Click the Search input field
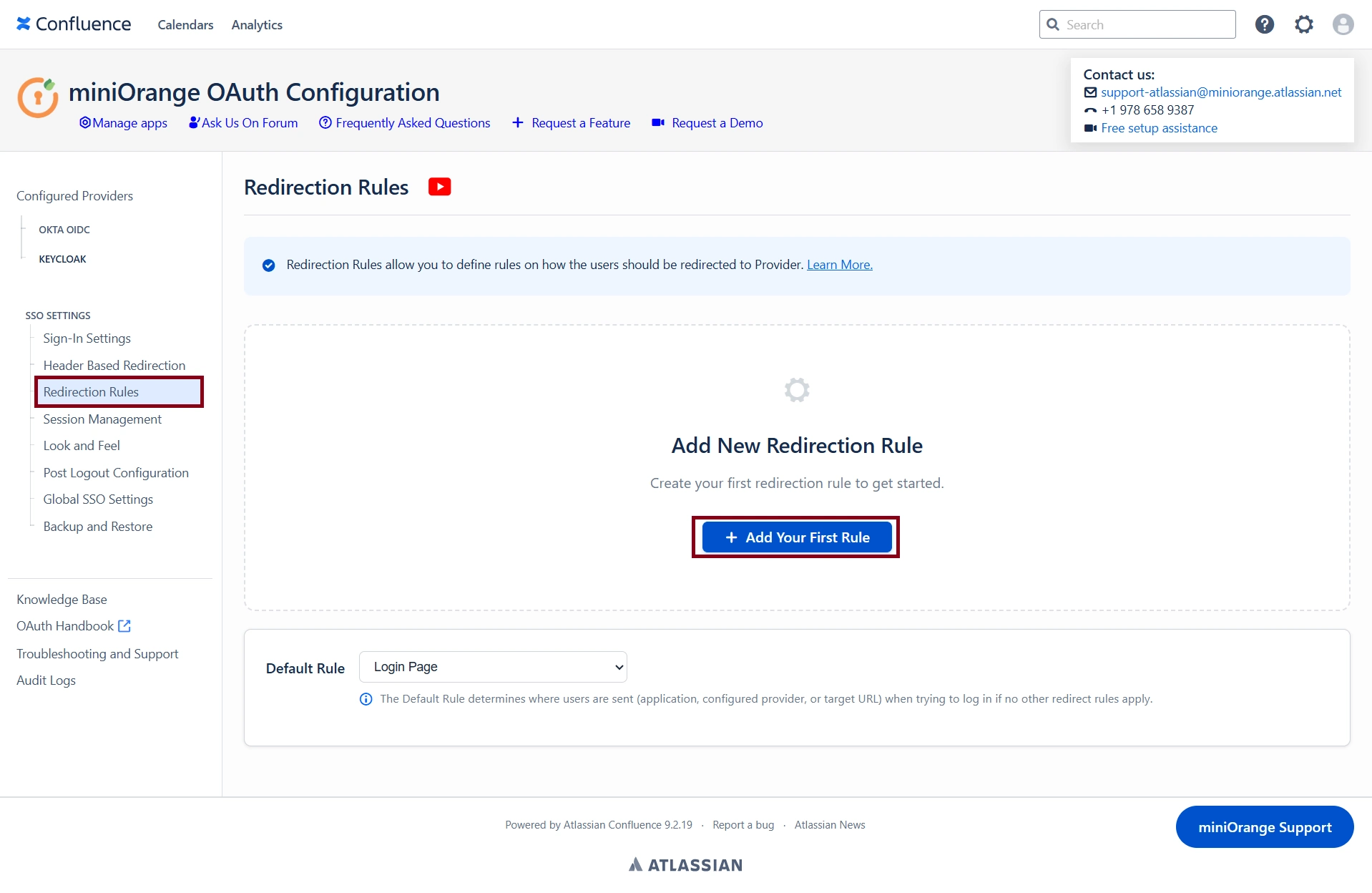 pos(1137,24)
